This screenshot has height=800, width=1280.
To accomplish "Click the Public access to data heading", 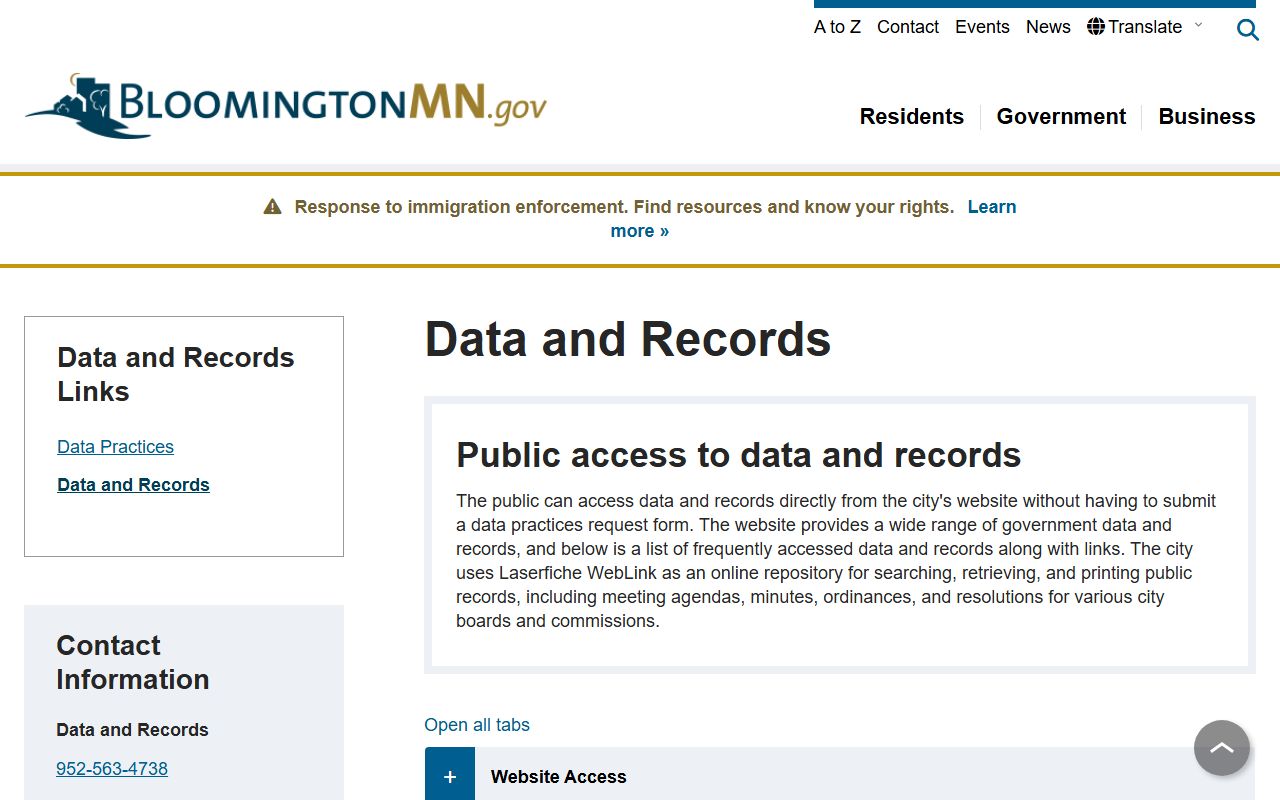I will [x=739, y=455].
